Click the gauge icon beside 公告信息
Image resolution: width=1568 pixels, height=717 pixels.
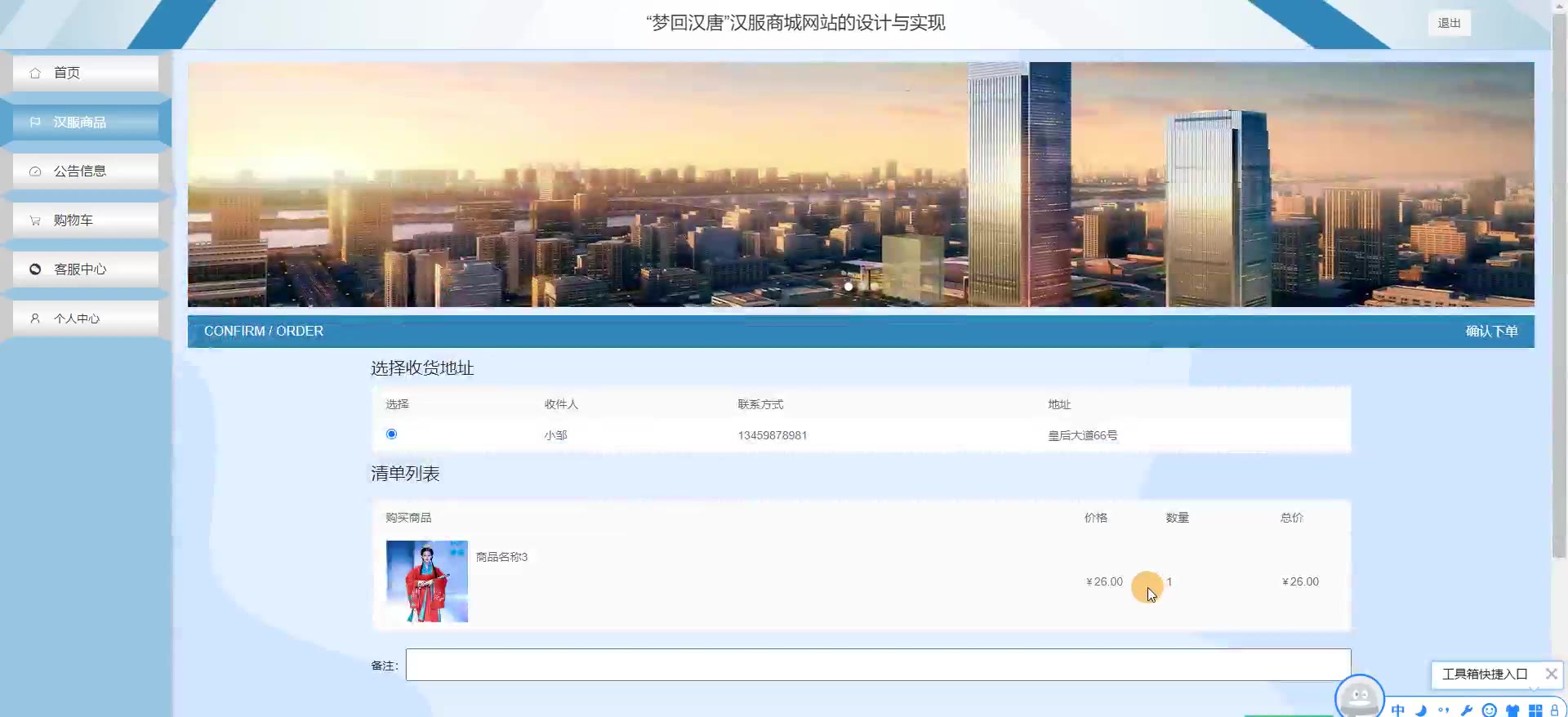35,171
